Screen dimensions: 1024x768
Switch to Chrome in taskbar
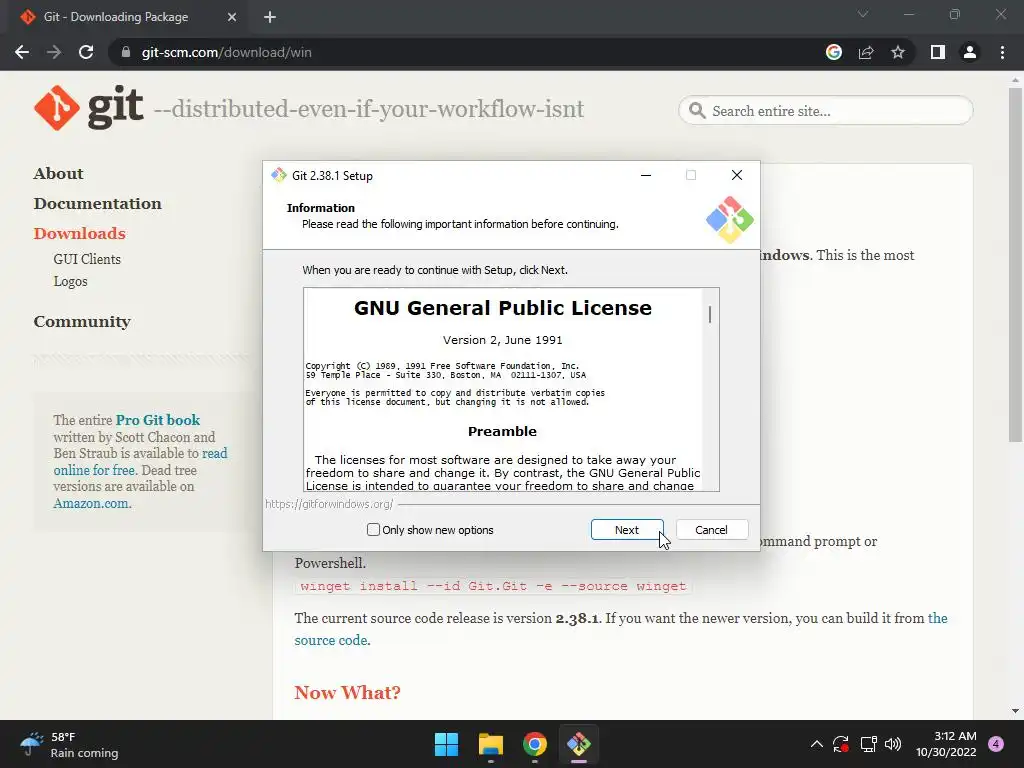[534, 744]
